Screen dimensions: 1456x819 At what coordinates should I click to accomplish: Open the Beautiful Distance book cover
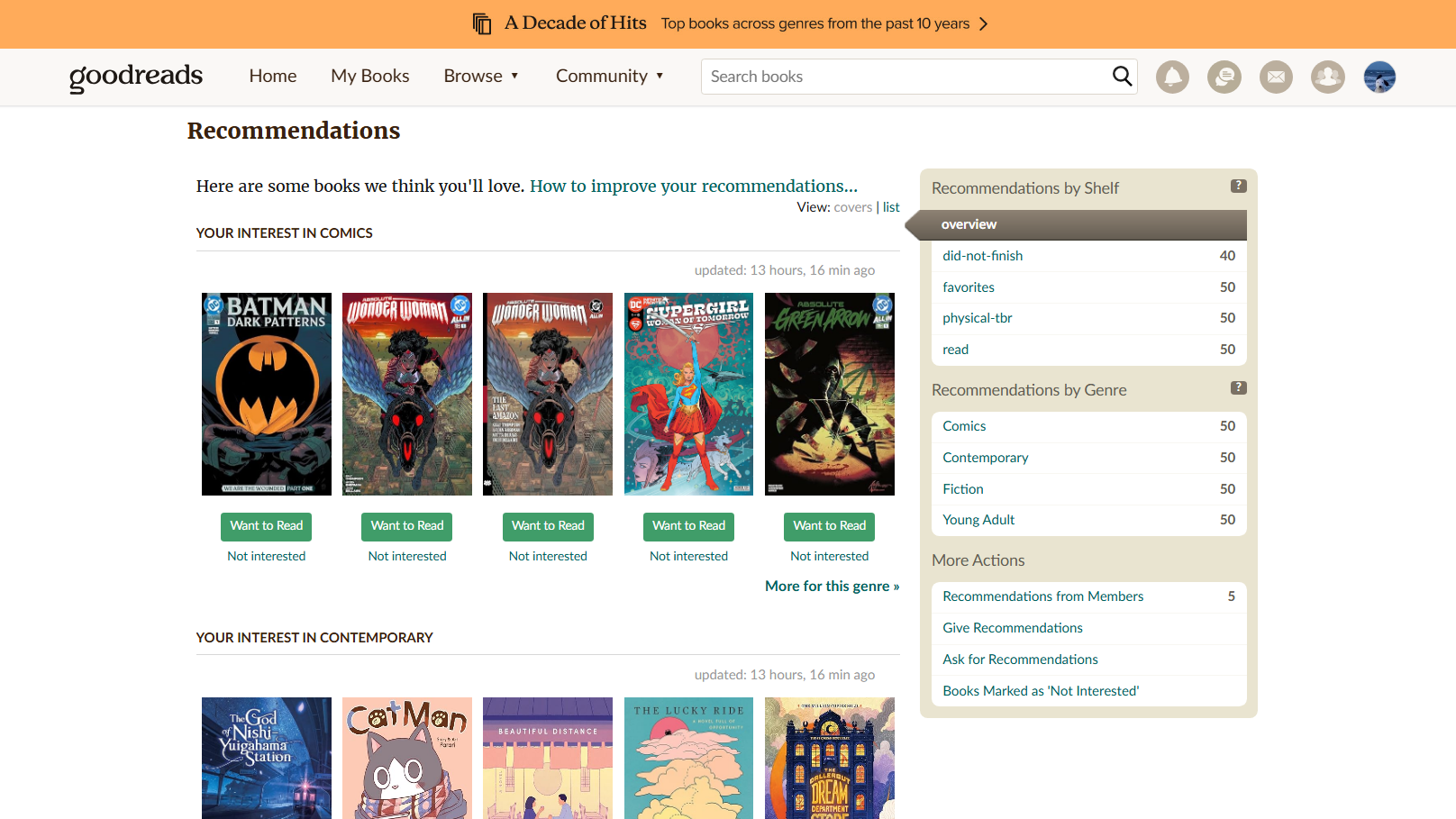(x=548, y=758)
